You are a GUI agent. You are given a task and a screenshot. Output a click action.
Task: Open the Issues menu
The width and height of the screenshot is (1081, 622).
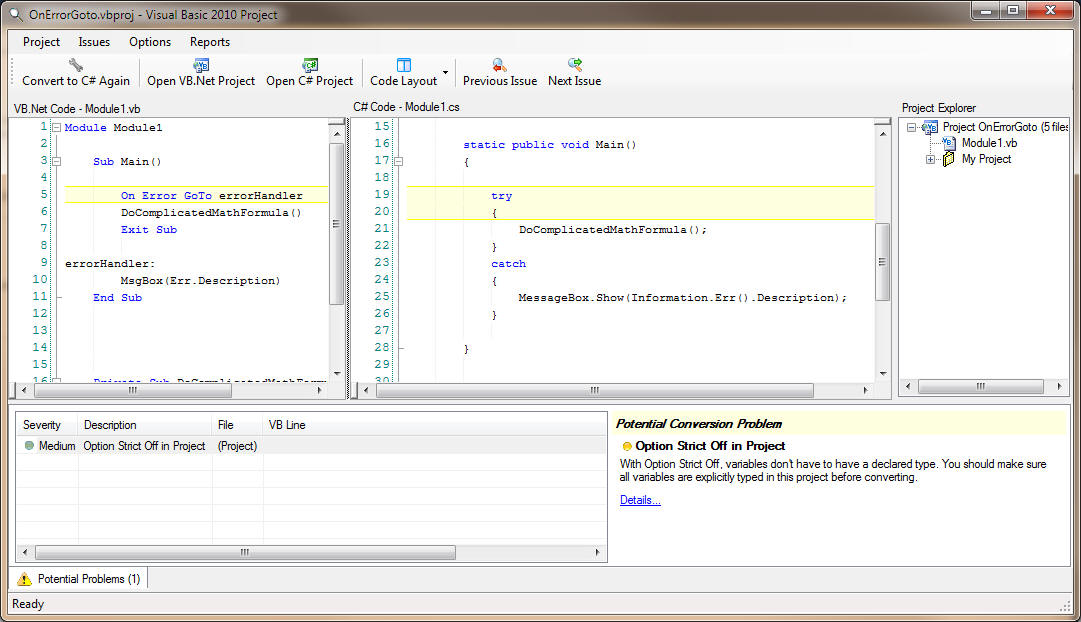pos(94,42)
